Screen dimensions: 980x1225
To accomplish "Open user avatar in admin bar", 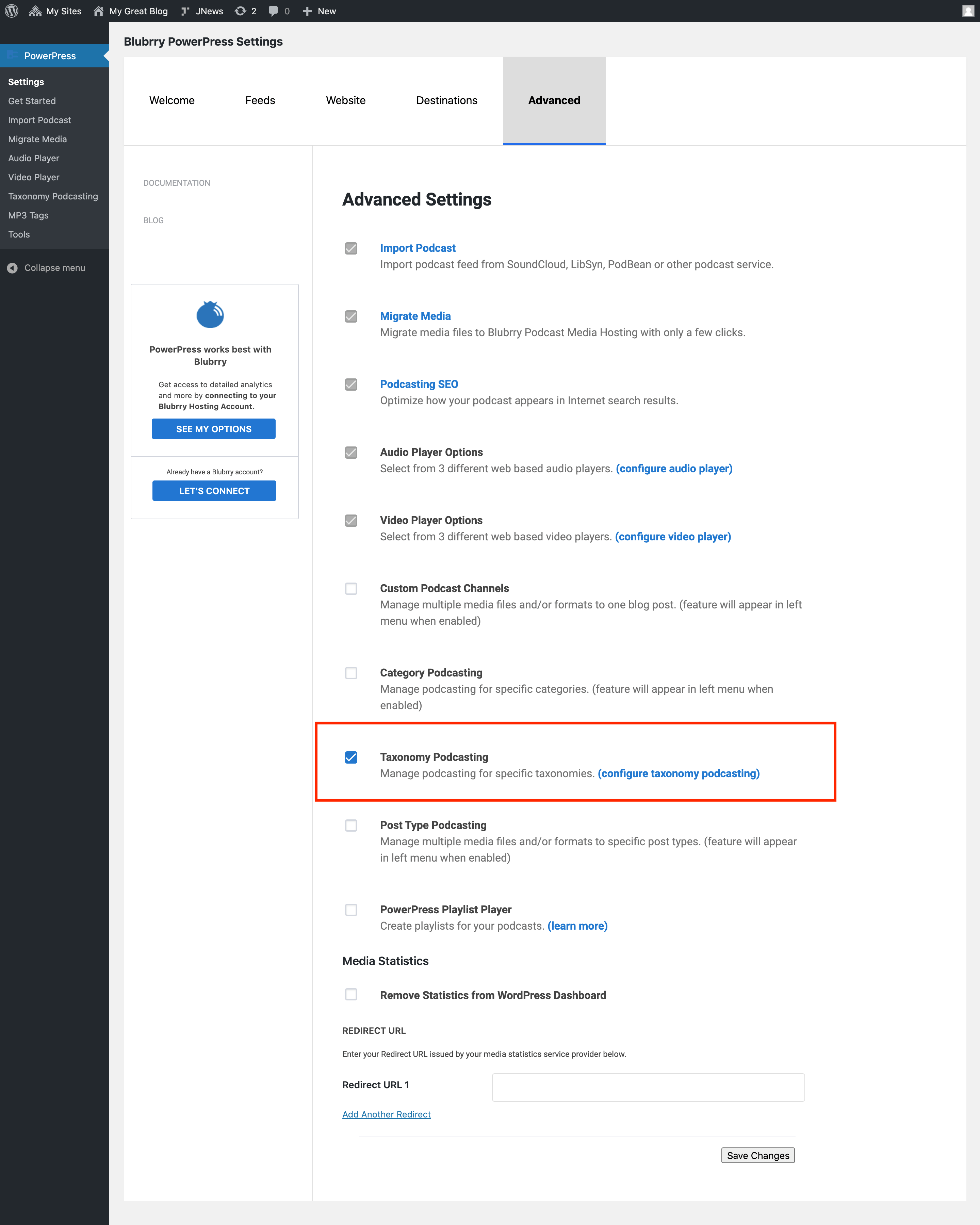I will 968,11.
